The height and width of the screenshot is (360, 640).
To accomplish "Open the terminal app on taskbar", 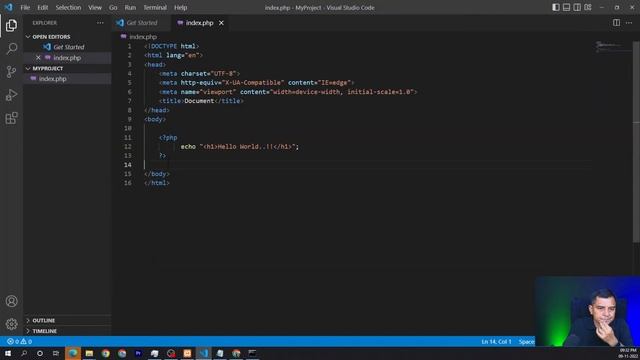I will [x=252, y=353].
